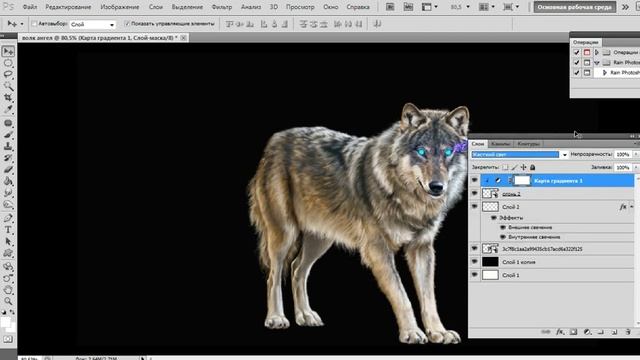The image size is (640, 360).
Task: Hide Внутреннее свечение effect
Action: tap(503, 237)
